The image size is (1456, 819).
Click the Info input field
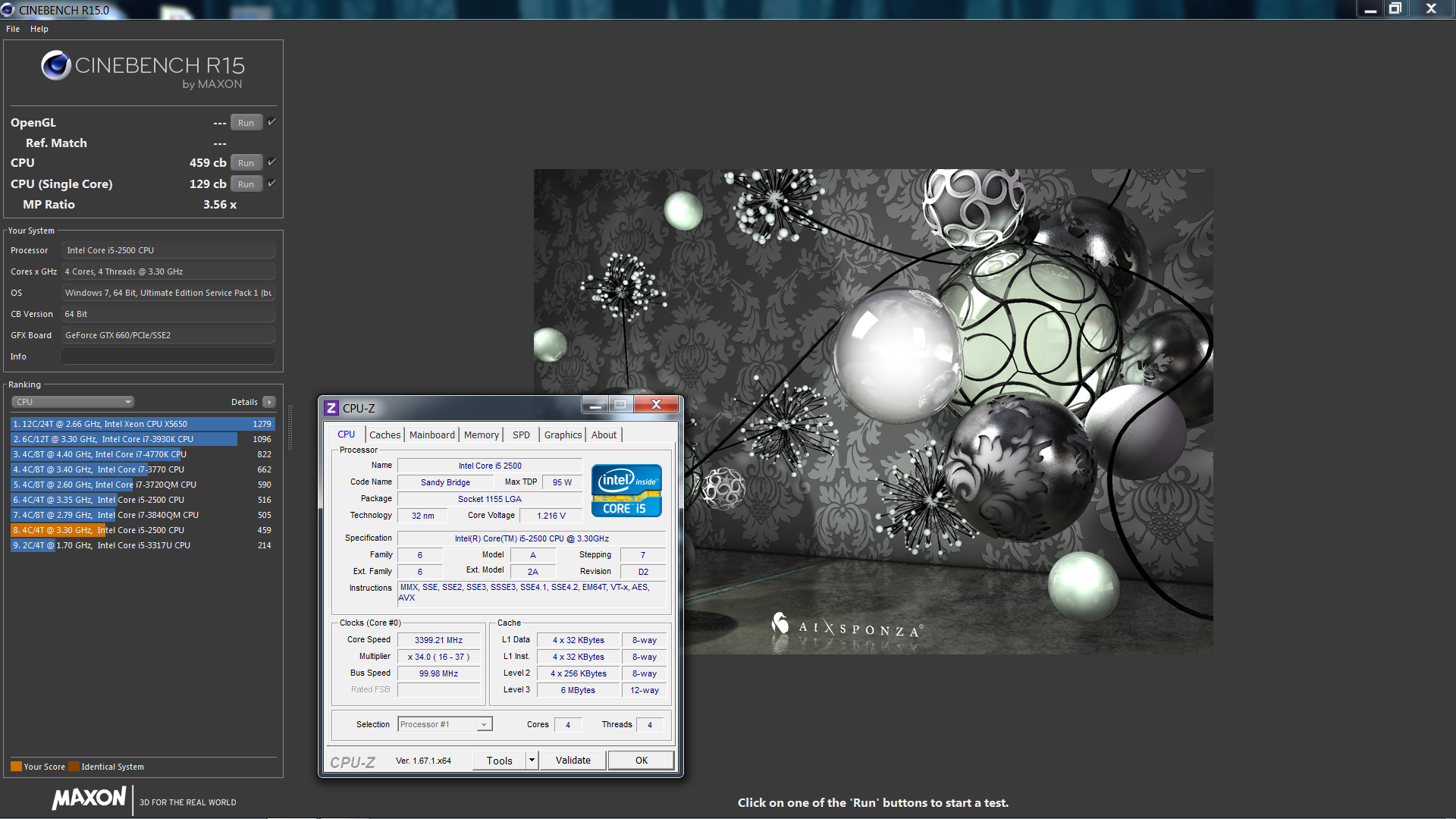[168, 356]
